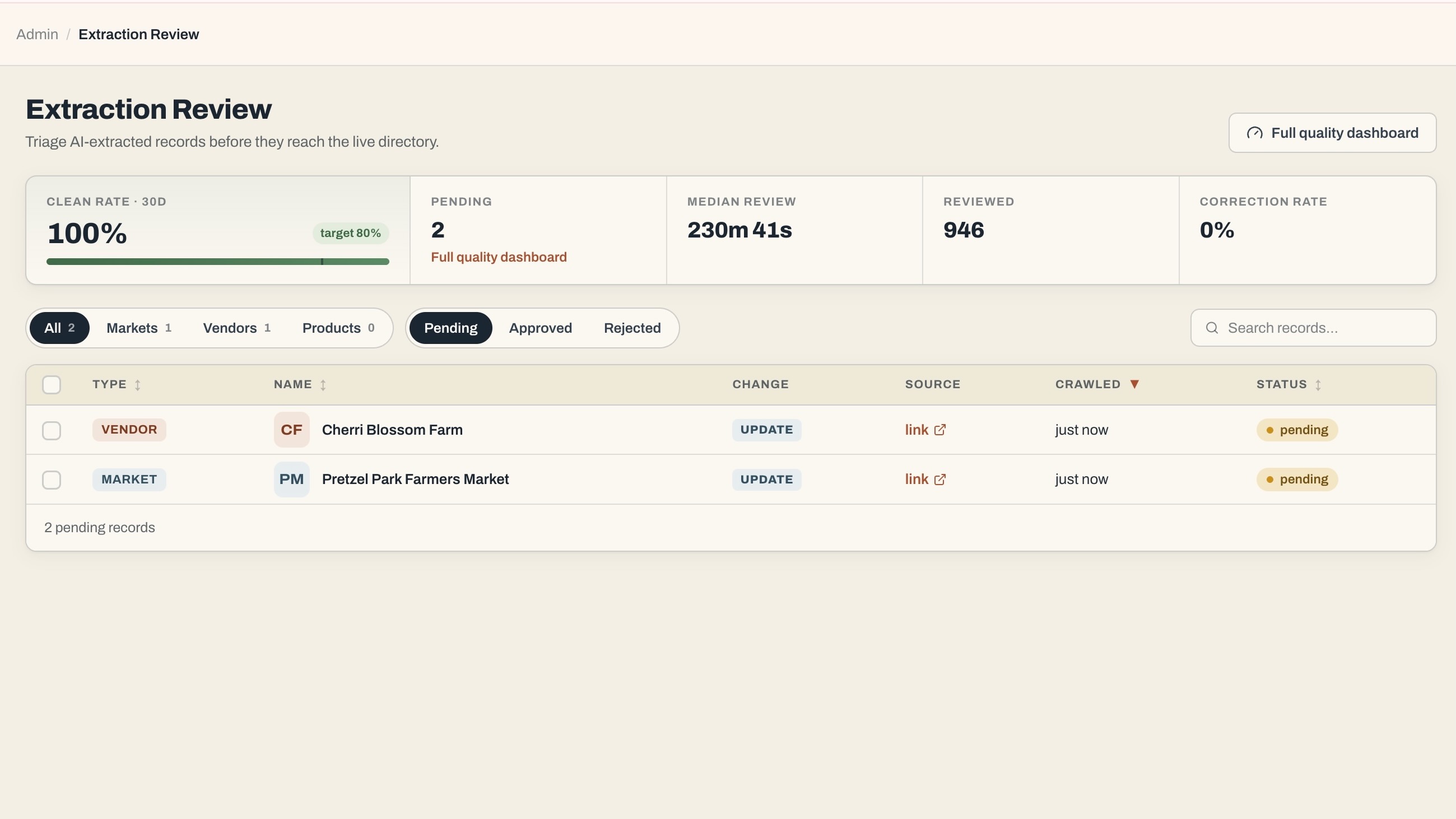Image resolution: width=1456 pixels, height=819 pixels.
Task: Click UPDATE badge in Pretzel Park row
Action: (766, 480)
